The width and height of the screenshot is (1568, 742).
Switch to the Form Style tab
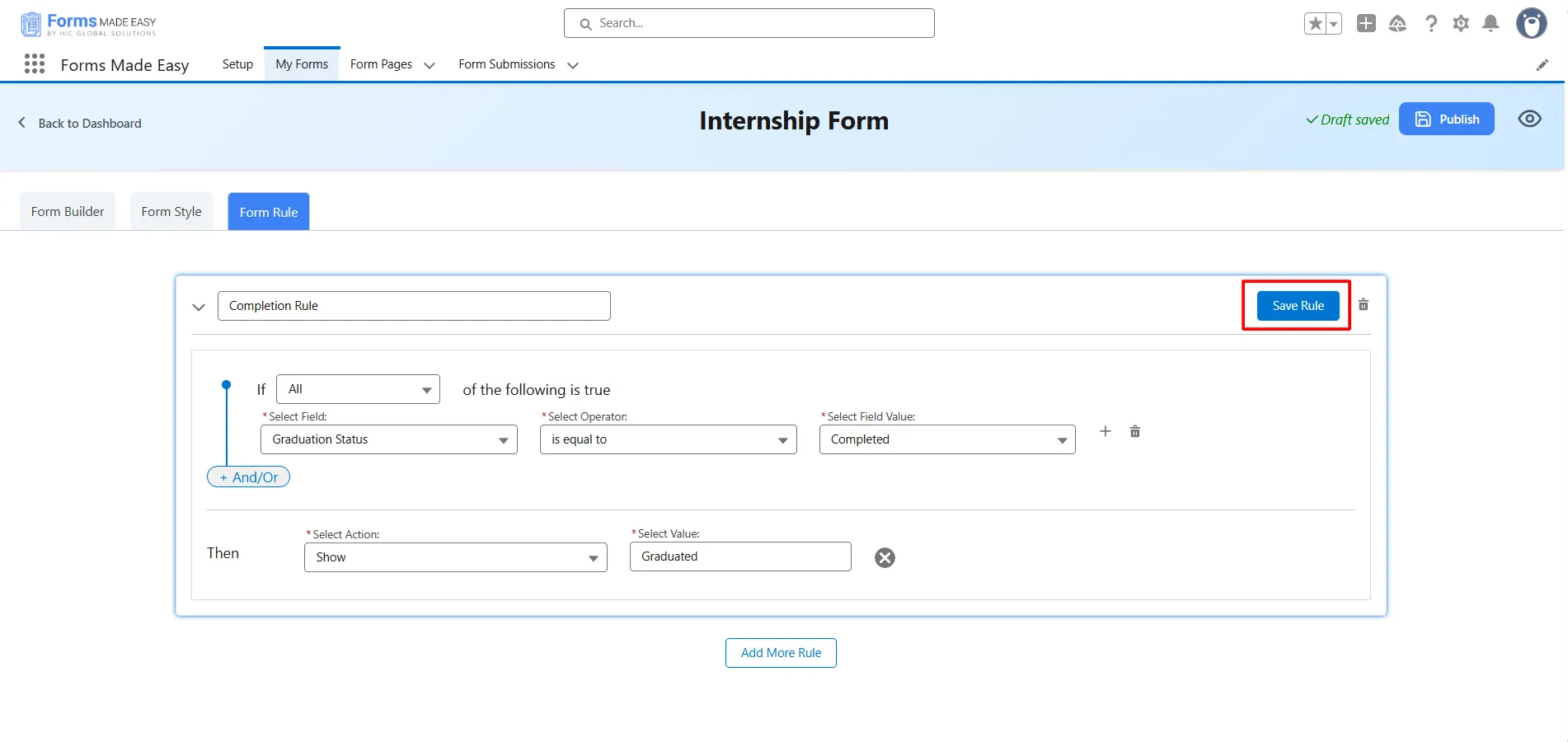point(171,212)
